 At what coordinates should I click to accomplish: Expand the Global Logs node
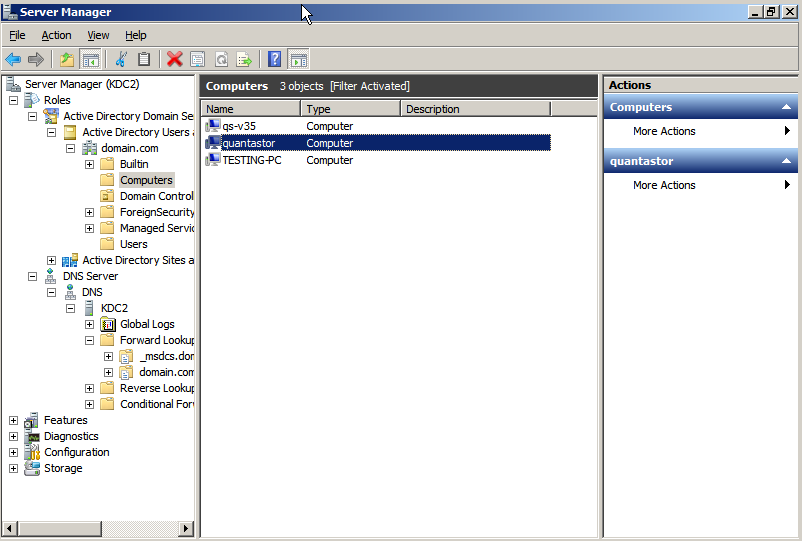coord(90,325)
